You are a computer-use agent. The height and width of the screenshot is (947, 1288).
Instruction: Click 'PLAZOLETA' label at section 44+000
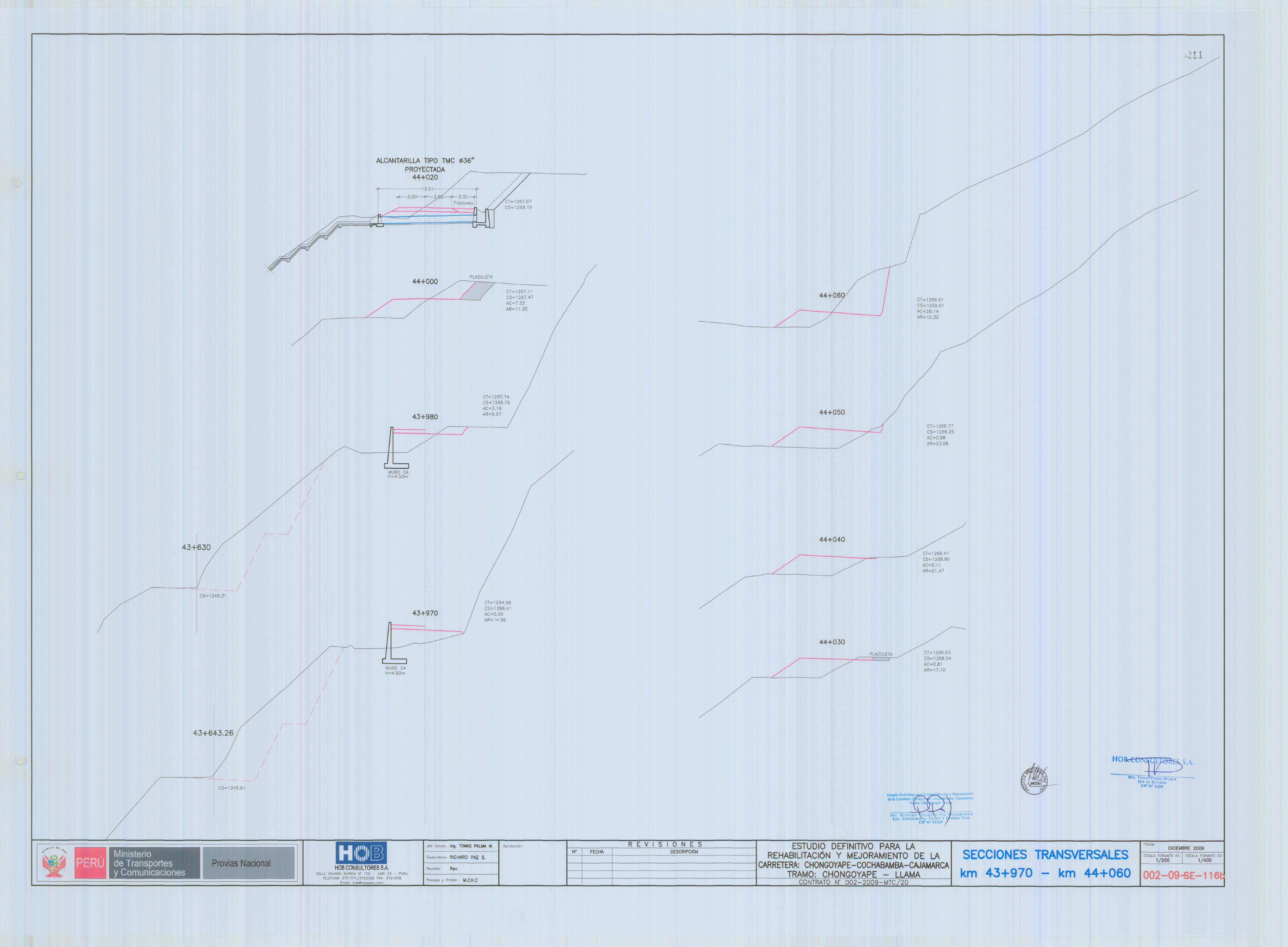click(x=481, y=277)
